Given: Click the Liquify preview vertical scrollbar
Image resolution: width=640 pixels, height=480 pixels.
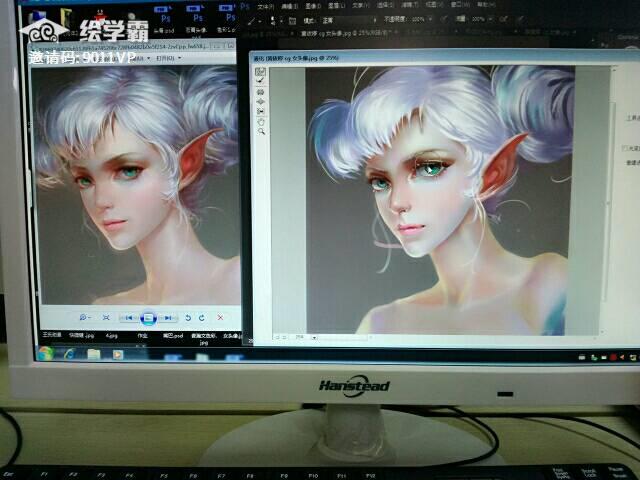Looking at the screenshot, I should coord(608,202).
